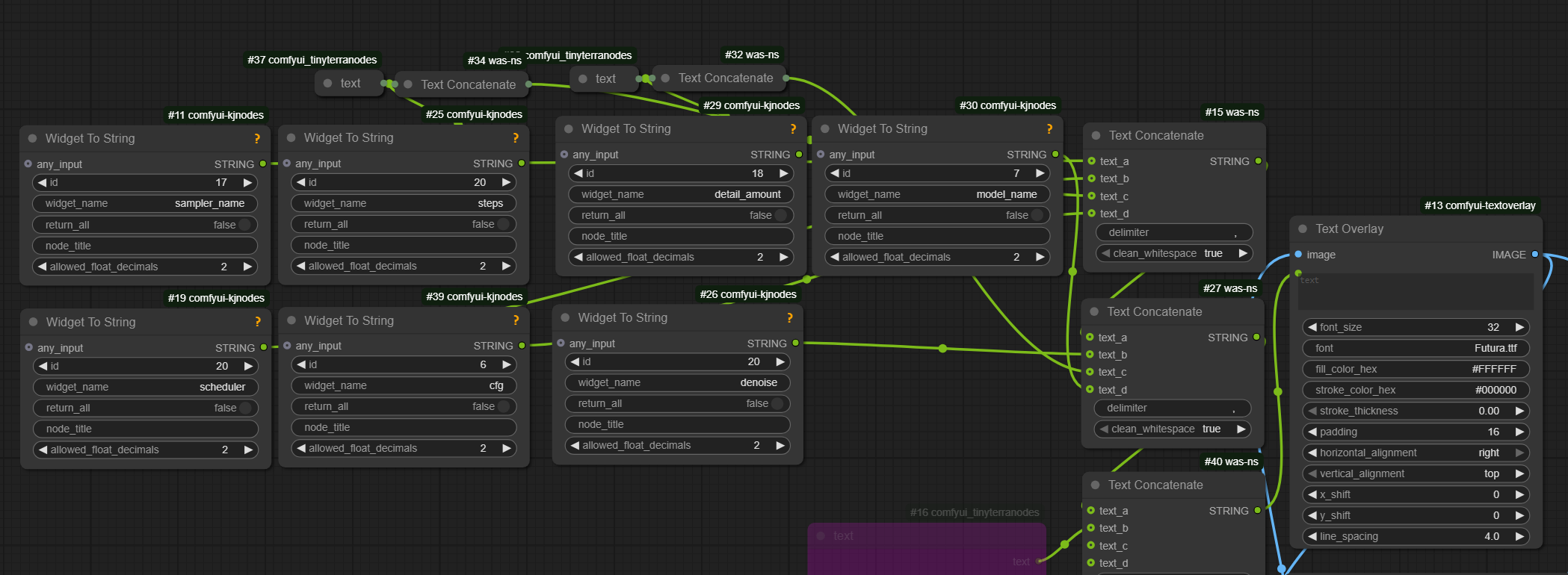Toggle return_all in the detail_amount node
Viewport: 1568px width, 575px height.
click(681, 215)
